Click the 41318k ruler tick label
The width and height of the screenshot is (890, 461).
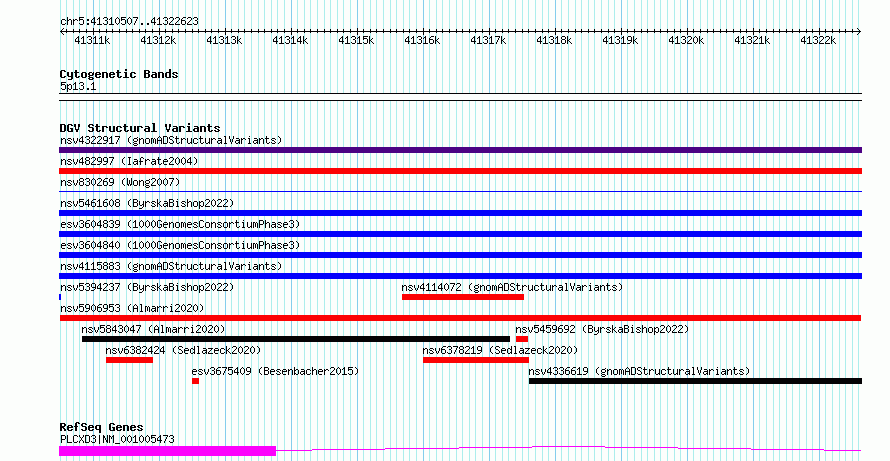tap(555, 41)
